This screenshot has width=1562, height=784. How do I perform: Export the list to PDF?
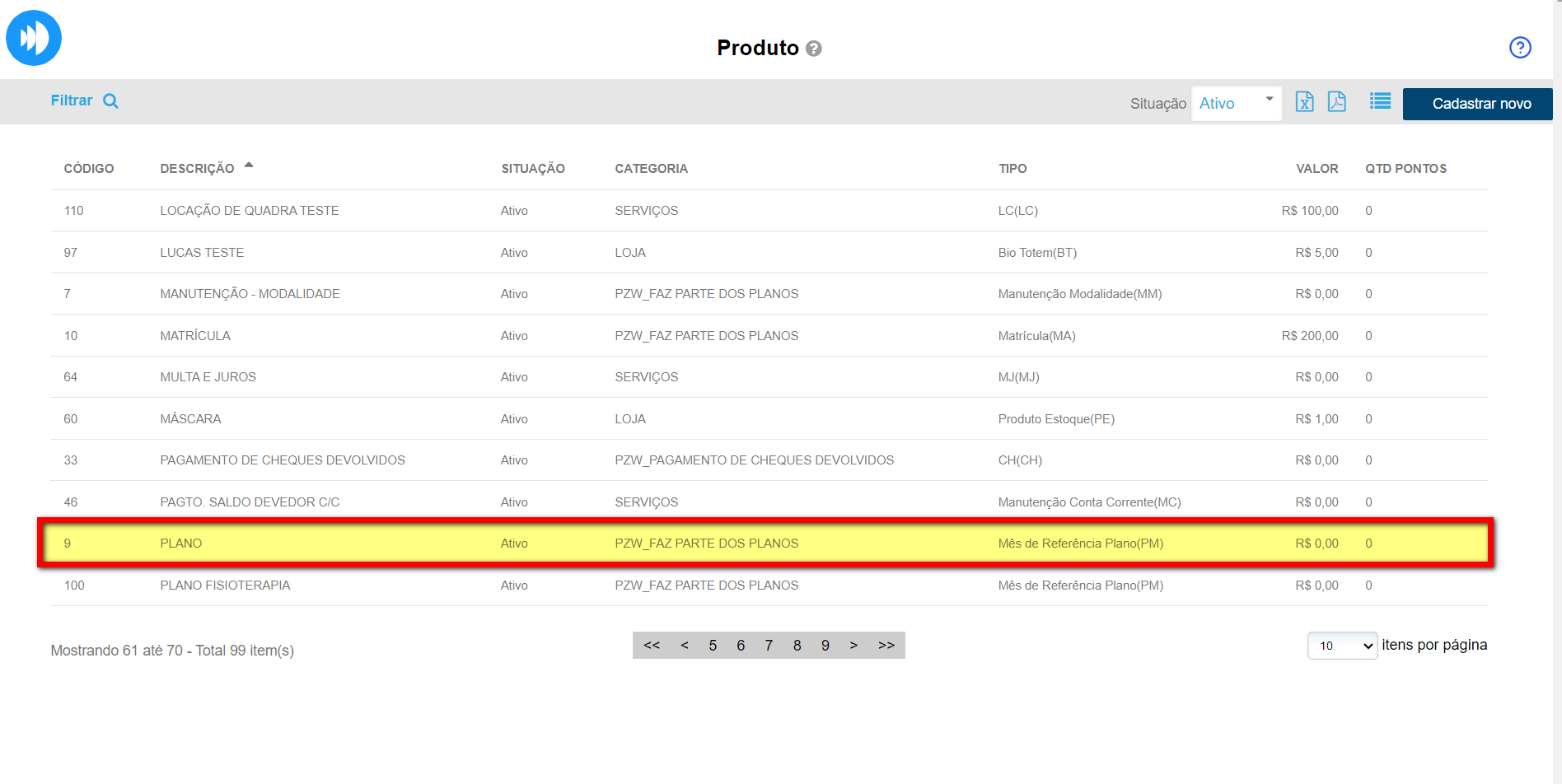click(x=1336, y=101)
